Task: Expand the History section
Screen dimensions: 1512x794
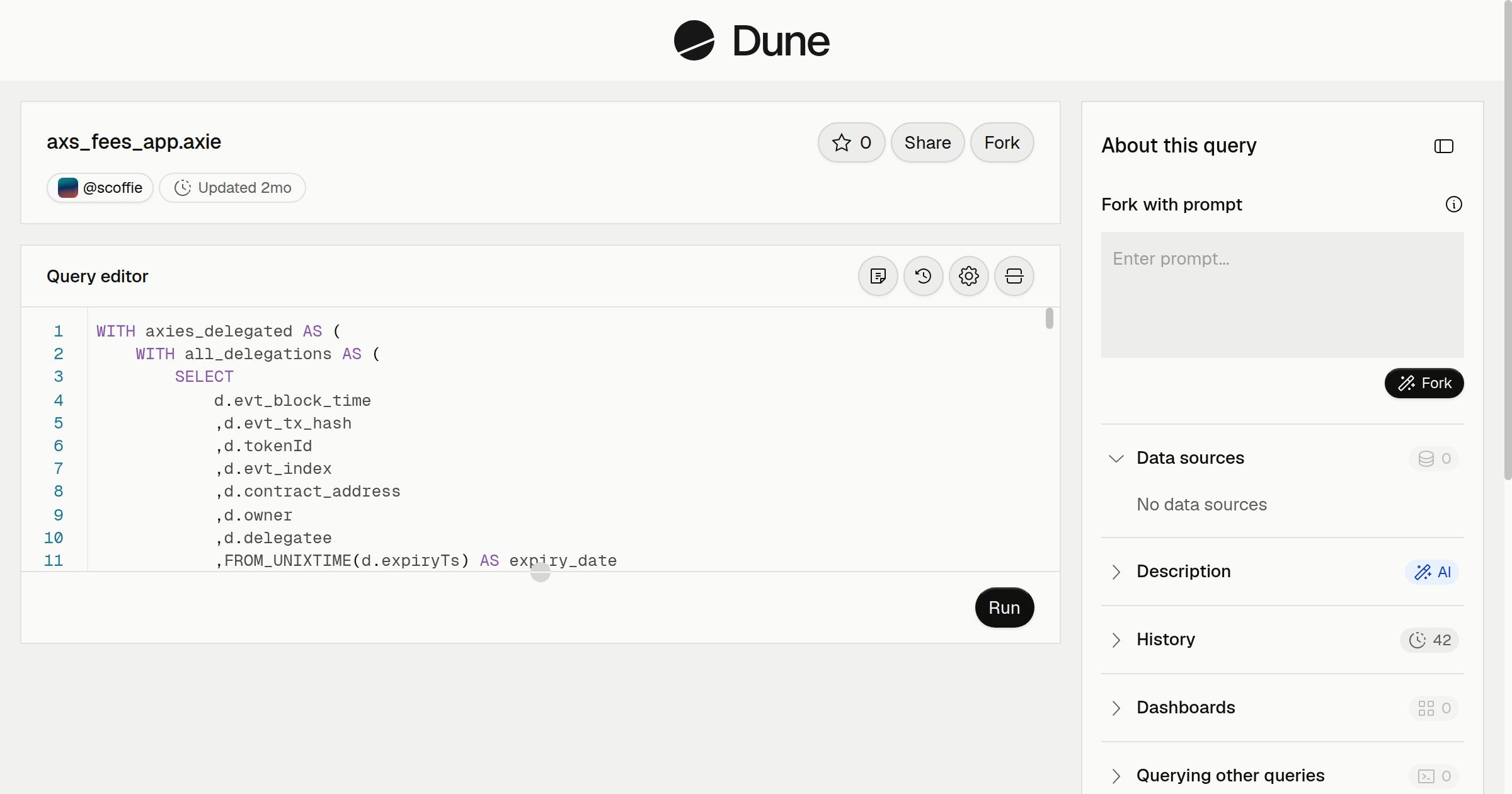Action: (1116, 640)
